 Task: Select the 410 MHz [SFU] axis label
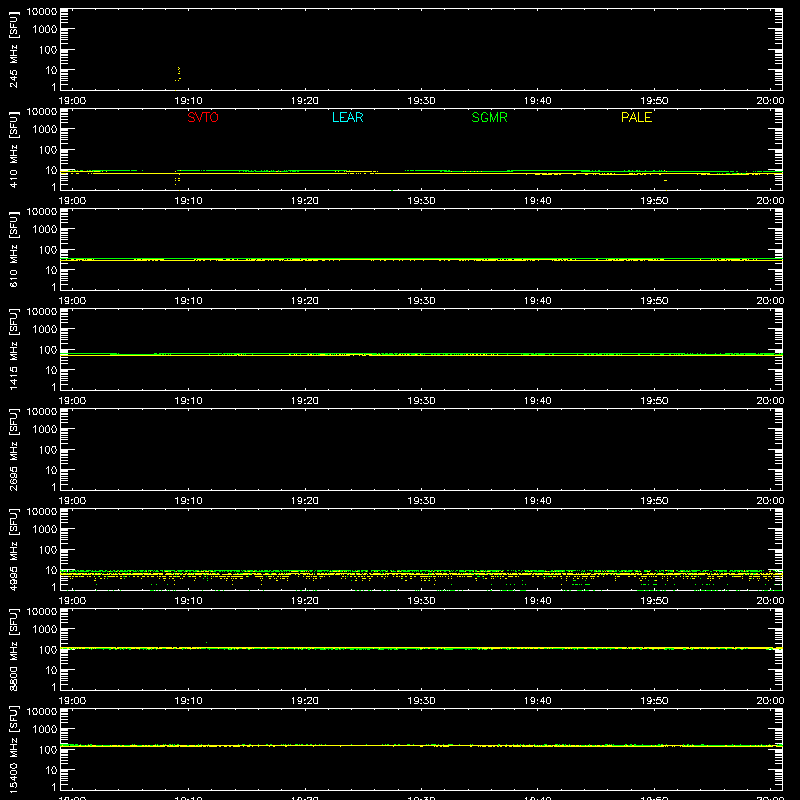(x=13, y=149)
